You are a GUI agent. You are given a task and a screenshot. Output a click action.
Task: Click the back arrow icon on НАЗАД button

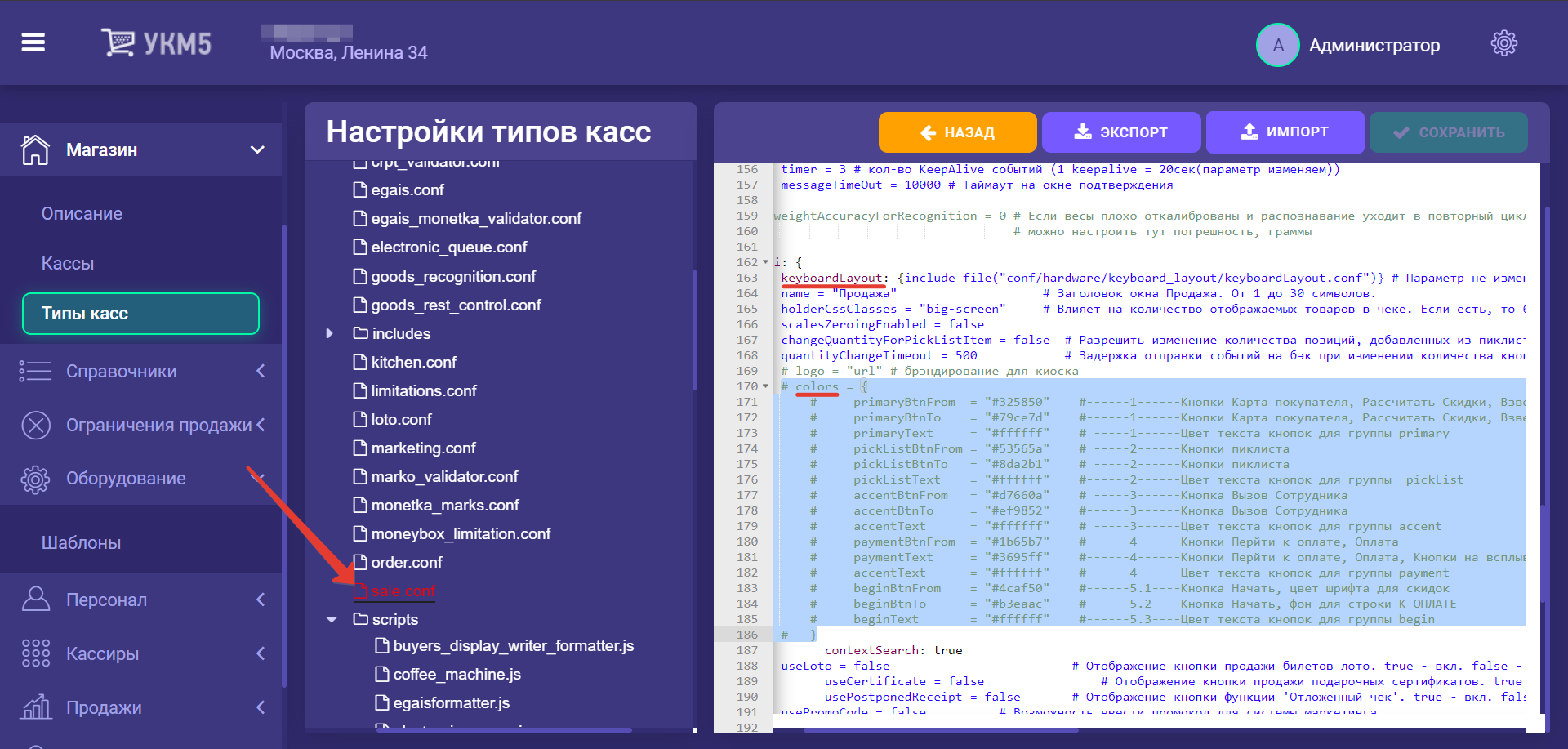tap(929, 132)
